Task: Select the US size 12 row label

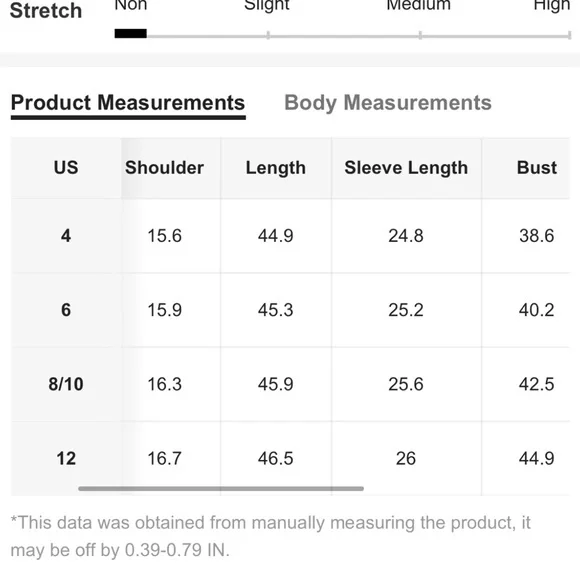Action: coord(66,458)
